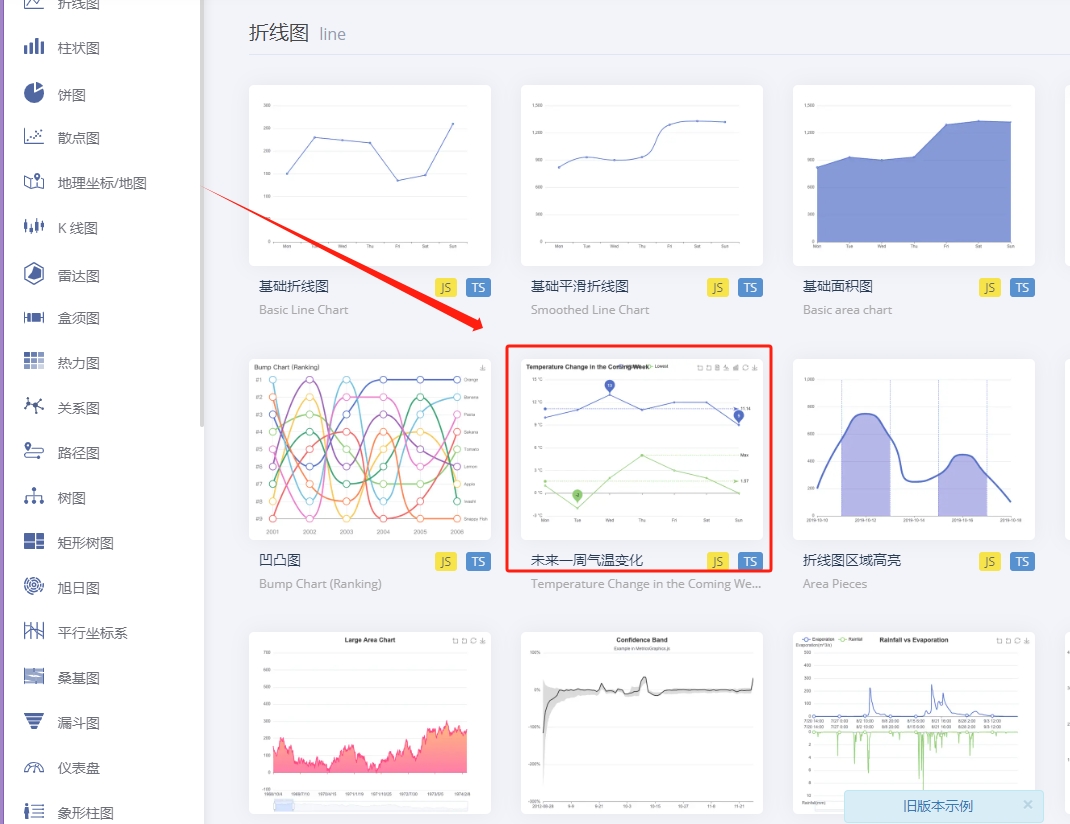Click the gauge (仪表盘) icon
This screenshot has width=1070, height=824.
point(34,767)
